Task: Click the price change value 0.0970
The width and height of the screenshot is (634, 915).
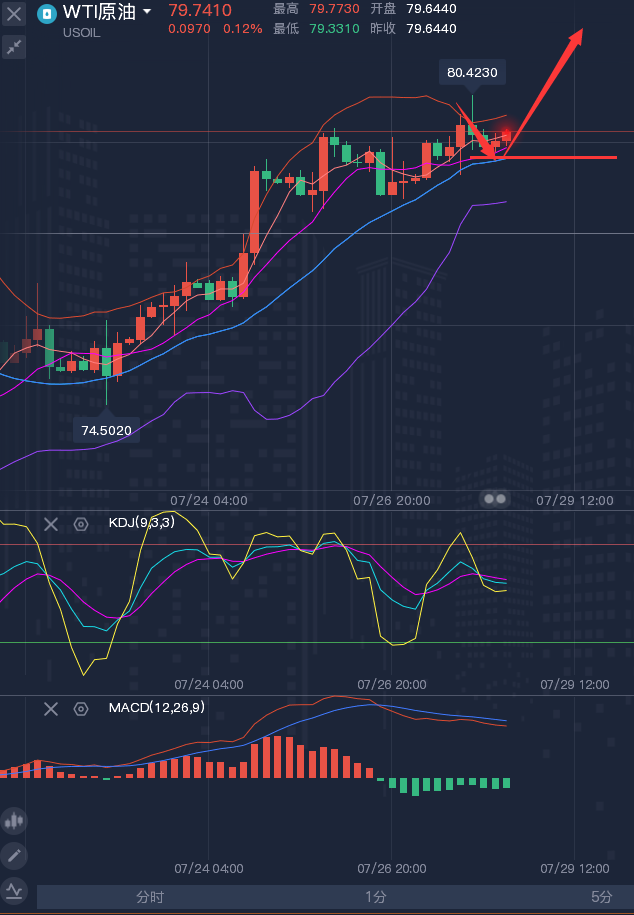Action: (189, 29)
